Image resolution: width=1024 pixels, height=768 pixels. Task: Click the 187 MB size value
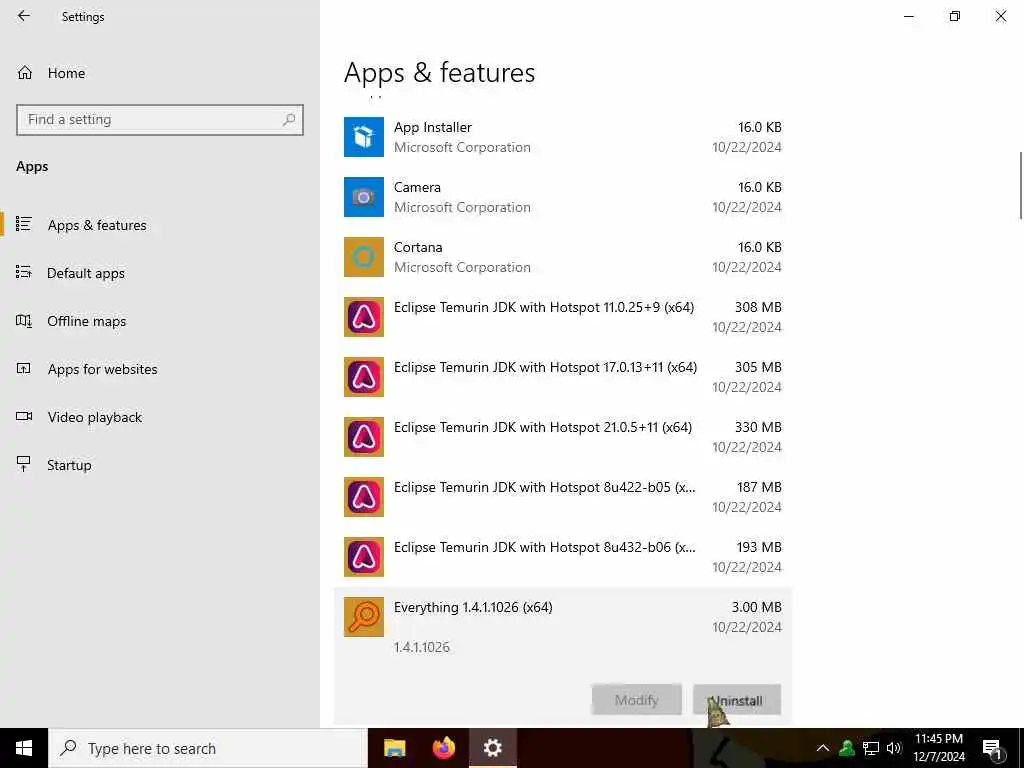[759, 487]
